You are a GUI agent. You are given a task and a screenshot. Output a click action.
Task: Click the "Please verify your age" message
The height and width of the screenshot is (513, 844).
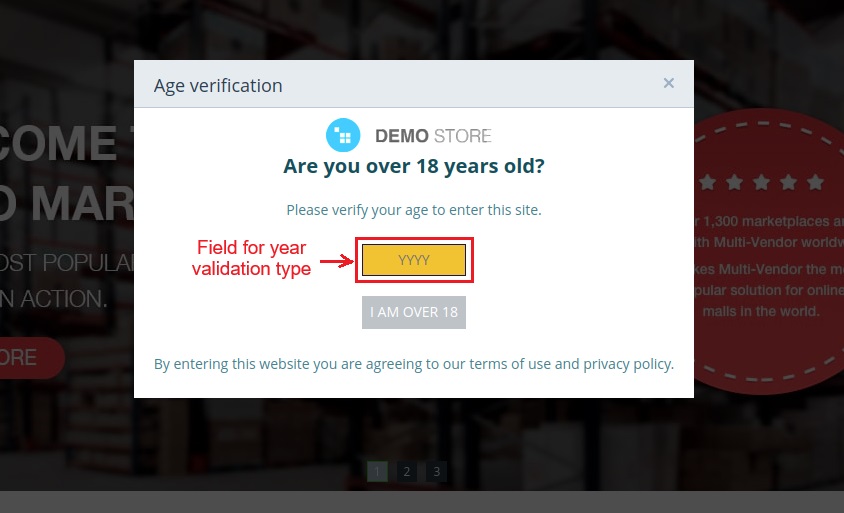coord(414,210)
